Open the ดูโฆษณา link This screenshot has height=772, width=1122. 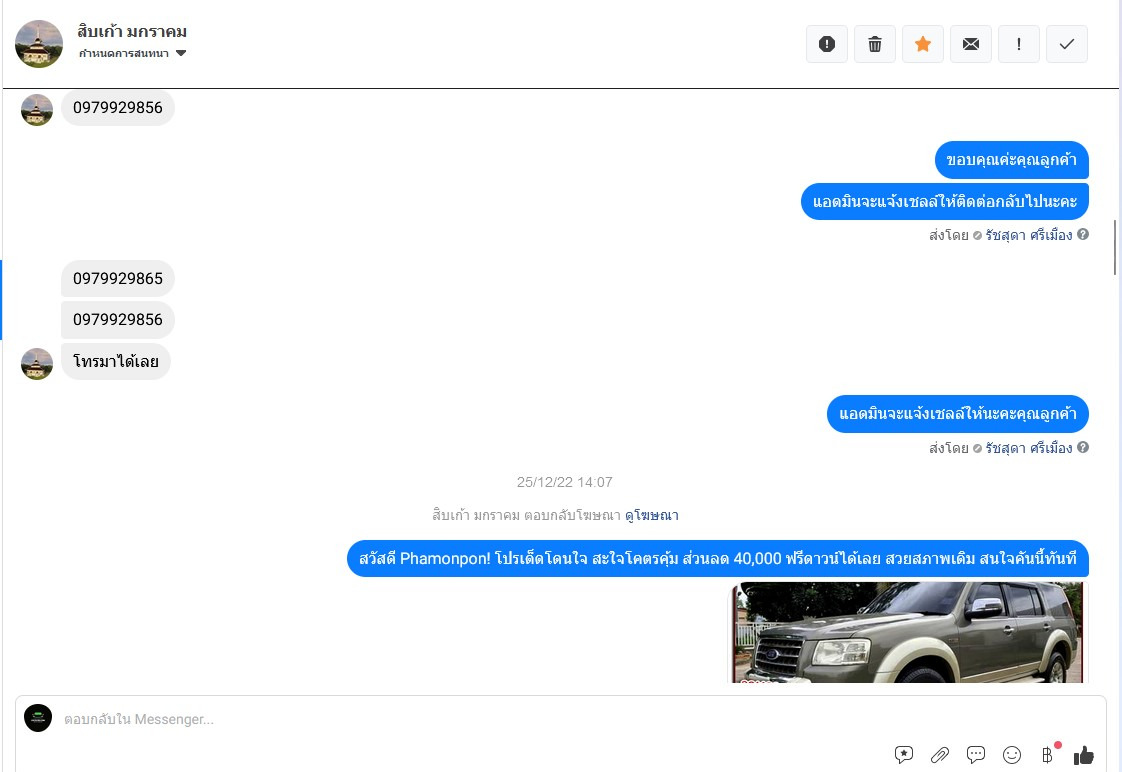pyautogui.click(x=651, y=515)
